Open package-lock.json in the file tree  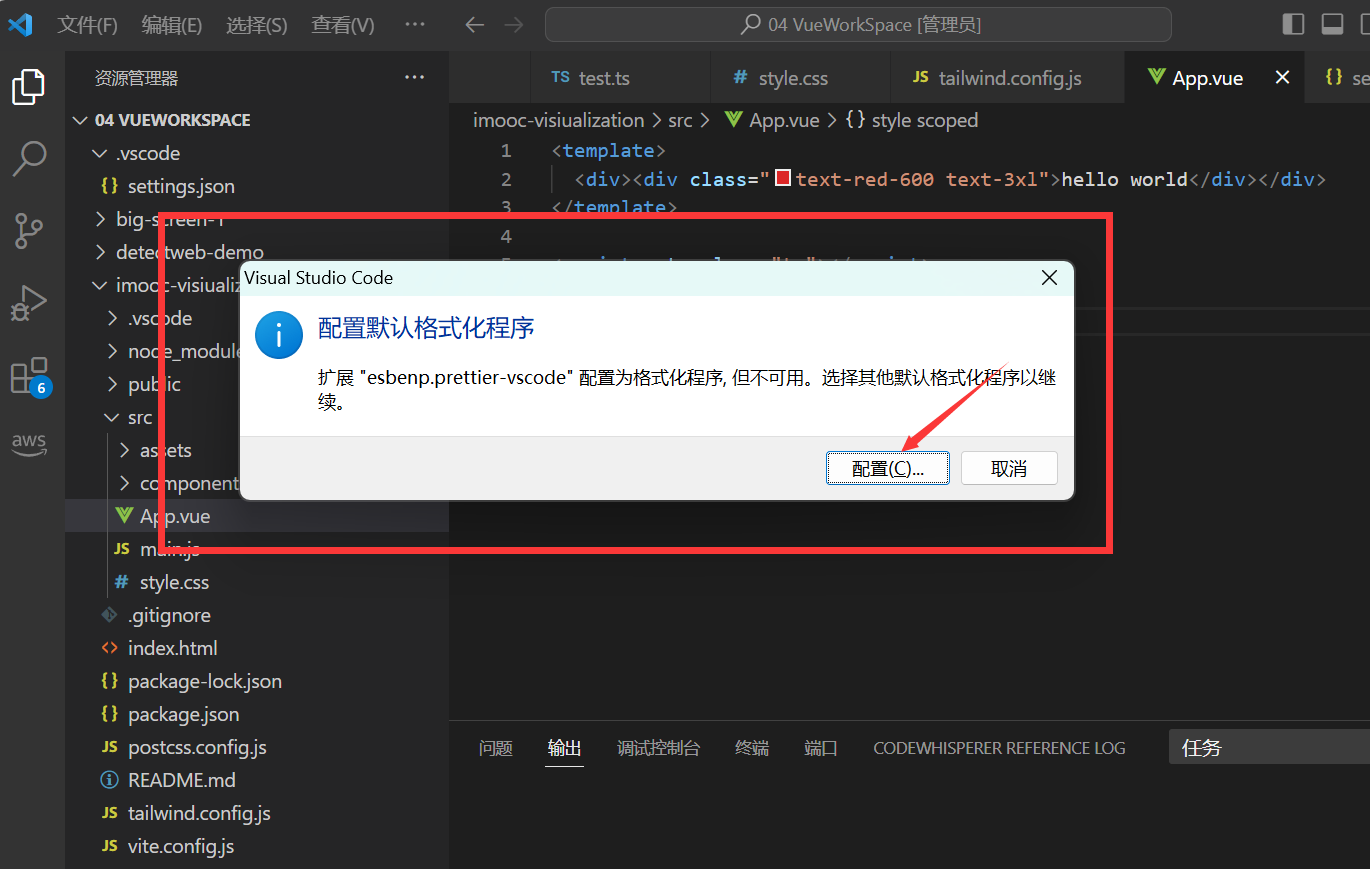click(257, 681)
